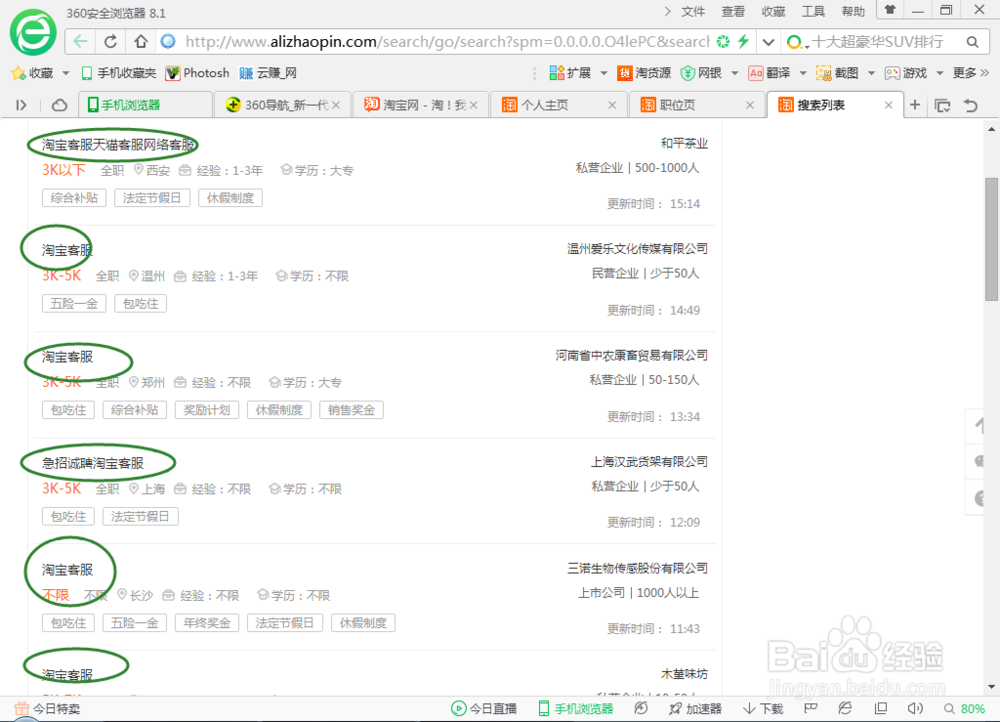Click the 综合补贴 tag under 和平茶业
Image resolution: width=1000 pixels, height=722 pixels.
coord(74,198)
